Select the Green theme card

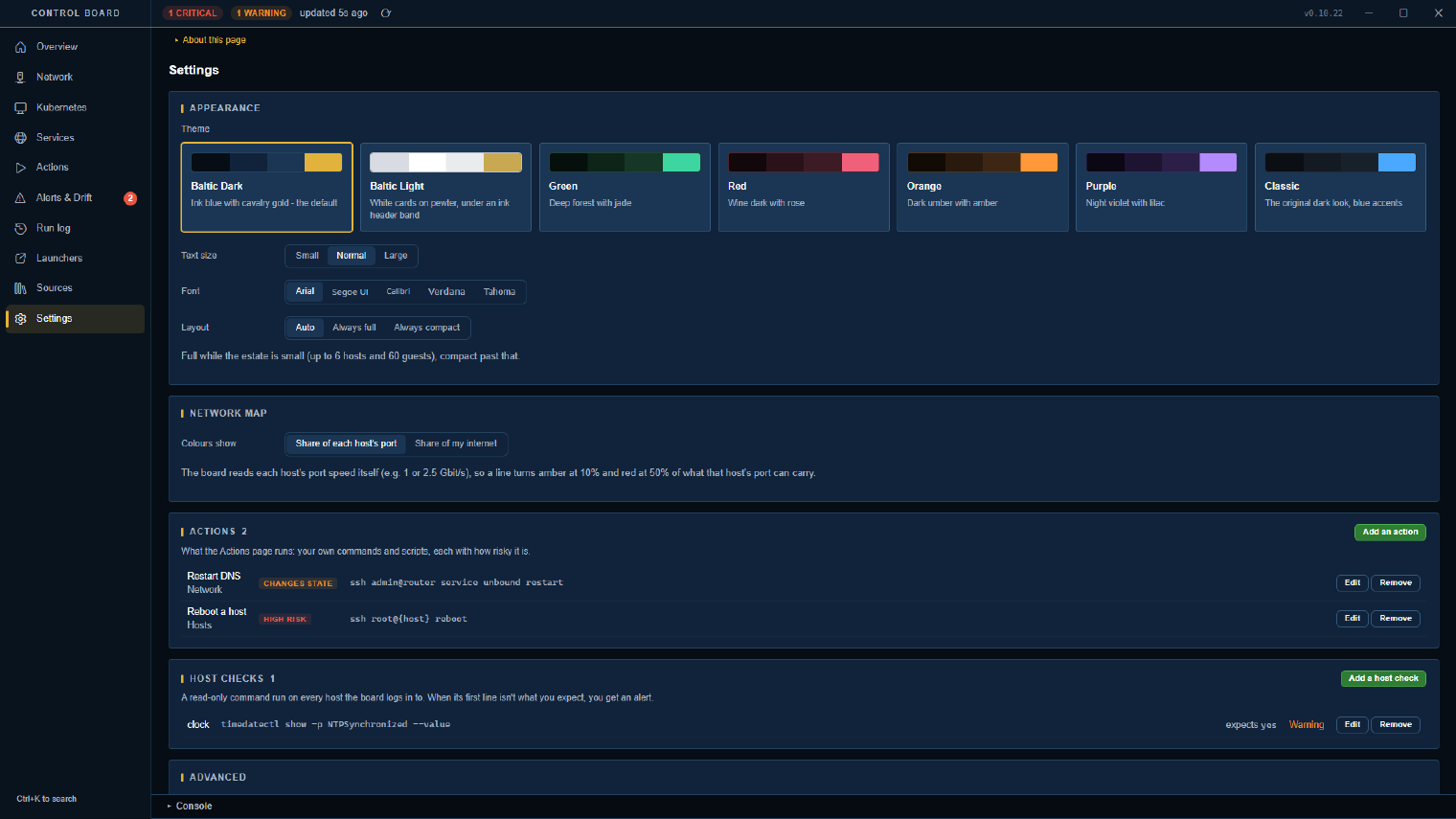pyautogui.click(x=625, y=188)
